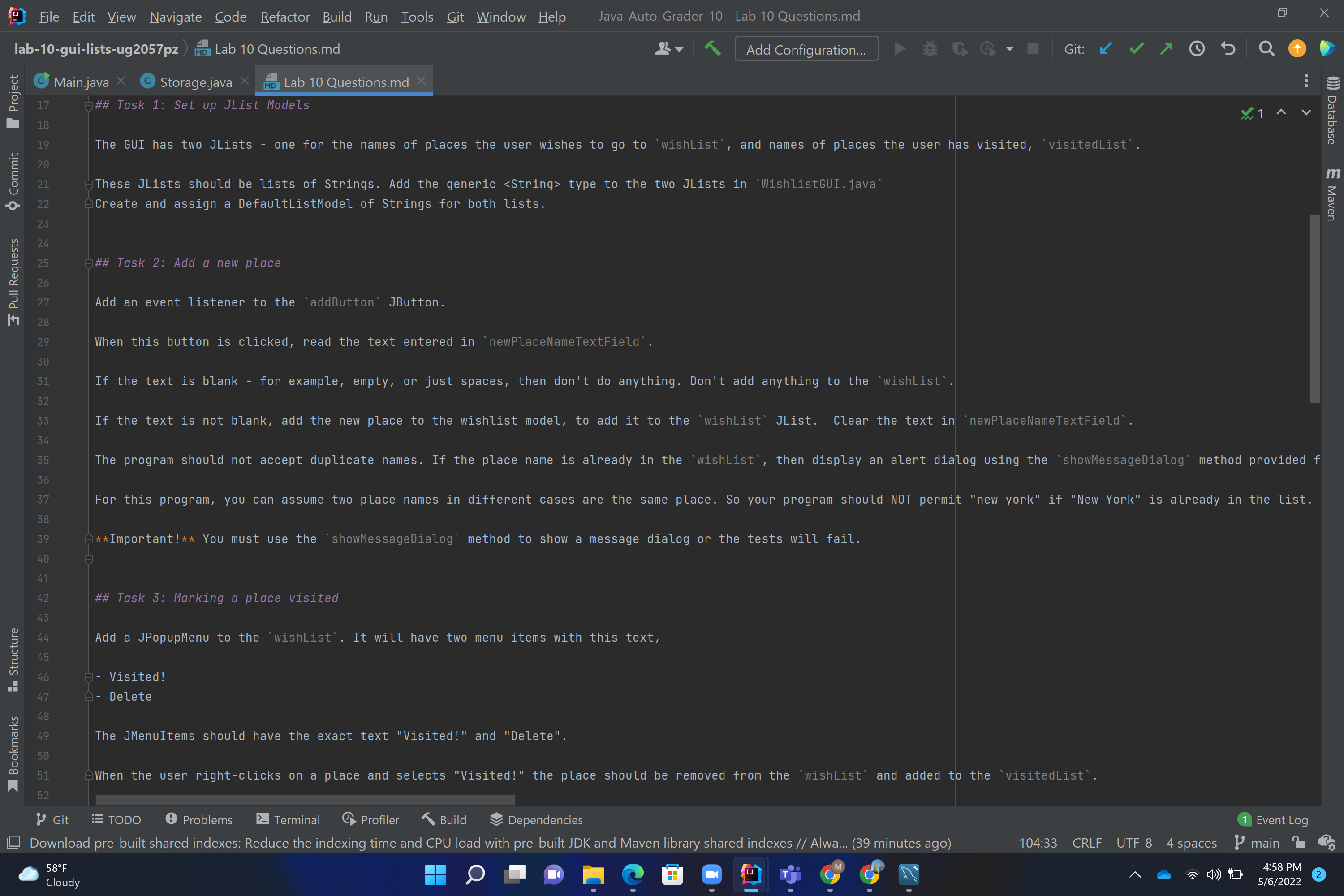Viewport: 1344px width, 896px height.
Task: Open the Add Configuration dropdown
Action: 806,48
